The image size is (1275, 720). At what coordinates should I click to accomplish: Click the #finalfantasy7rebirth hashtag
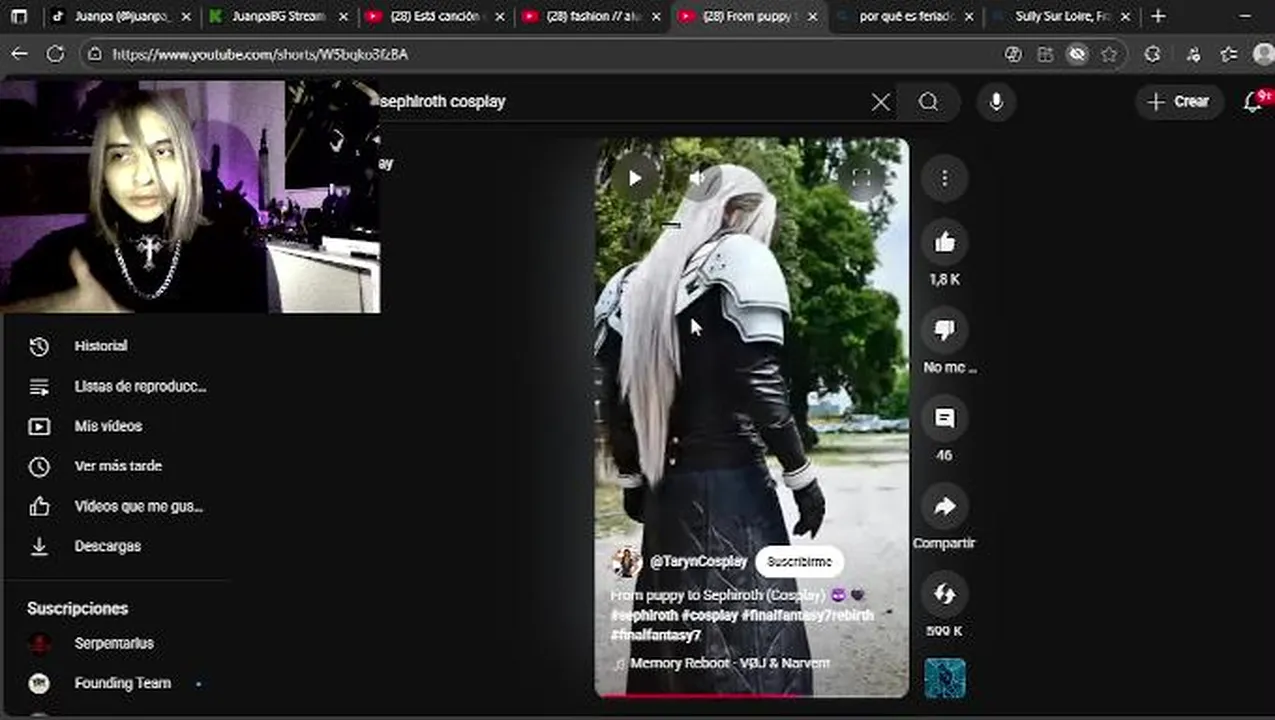(807, 616)
